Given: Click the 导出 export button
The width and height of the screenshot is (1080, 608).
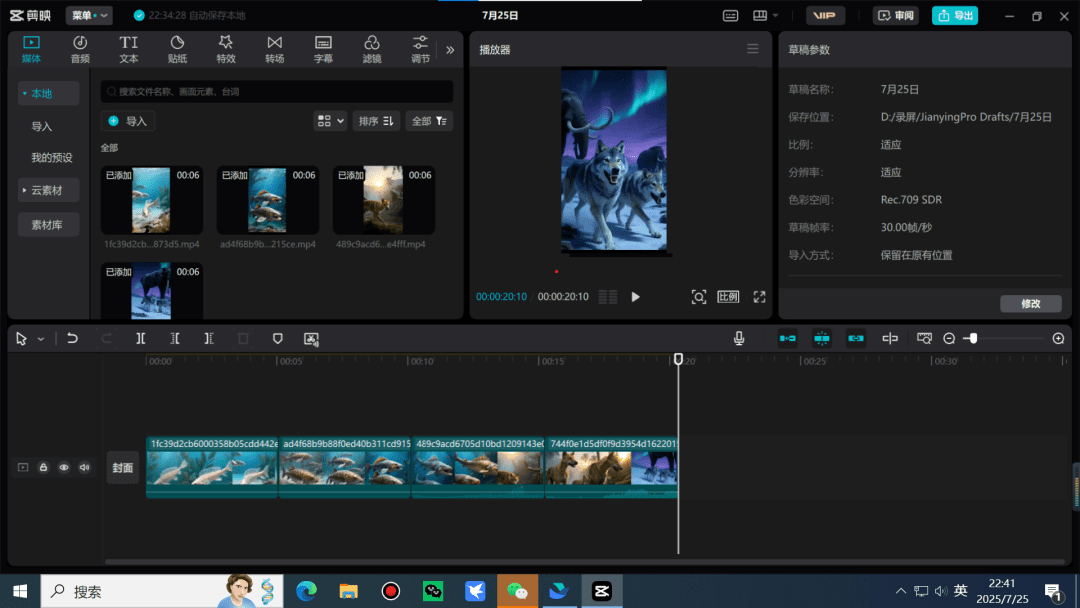Looking at the screenshot, I should (955, 15).
